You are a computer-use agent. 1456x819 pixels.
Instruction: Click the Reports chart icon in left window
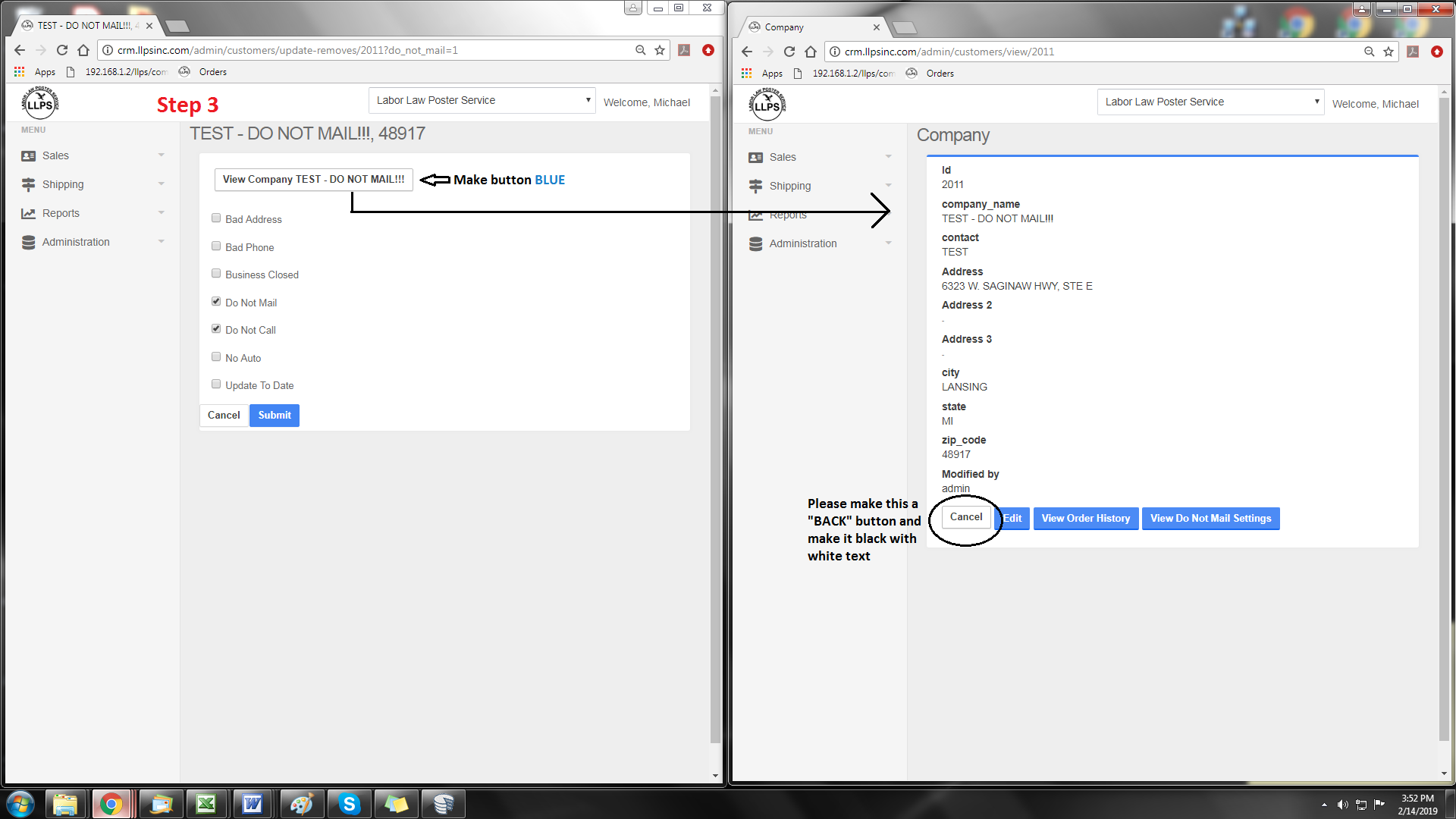(29, 214)
